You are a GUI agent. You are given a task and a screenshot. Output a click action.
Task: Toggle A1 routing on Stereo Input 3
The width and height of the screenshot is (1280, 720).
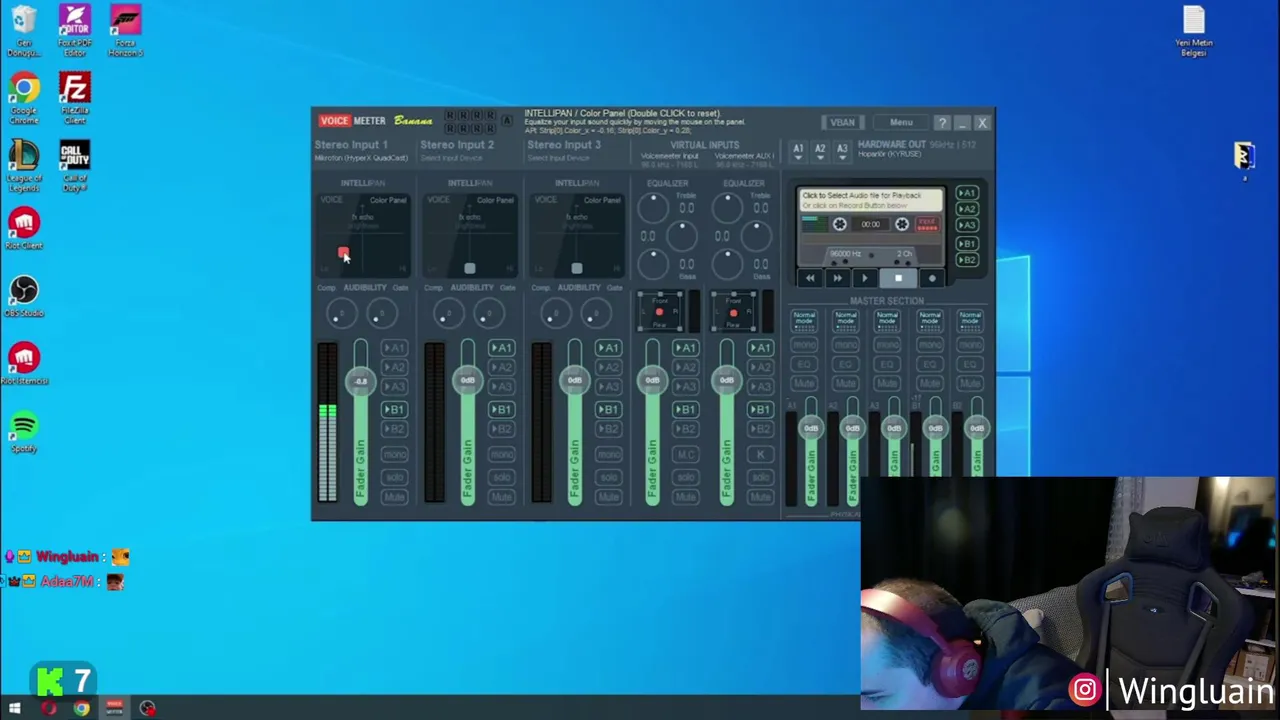coord(608,348)
